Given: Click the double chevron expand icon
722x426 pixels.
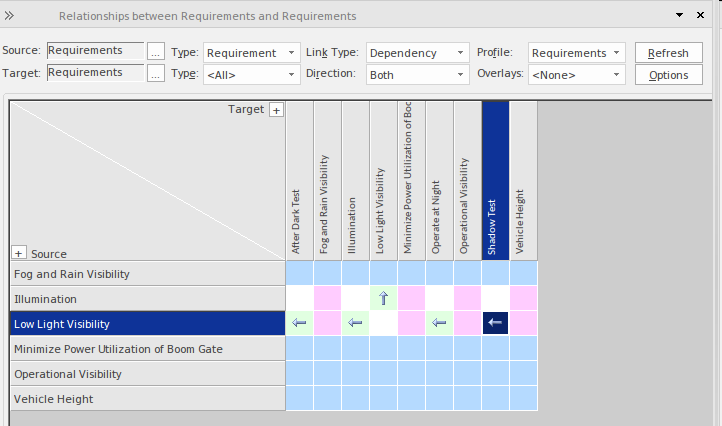Looking at the screenshot, I should [10, 16].
